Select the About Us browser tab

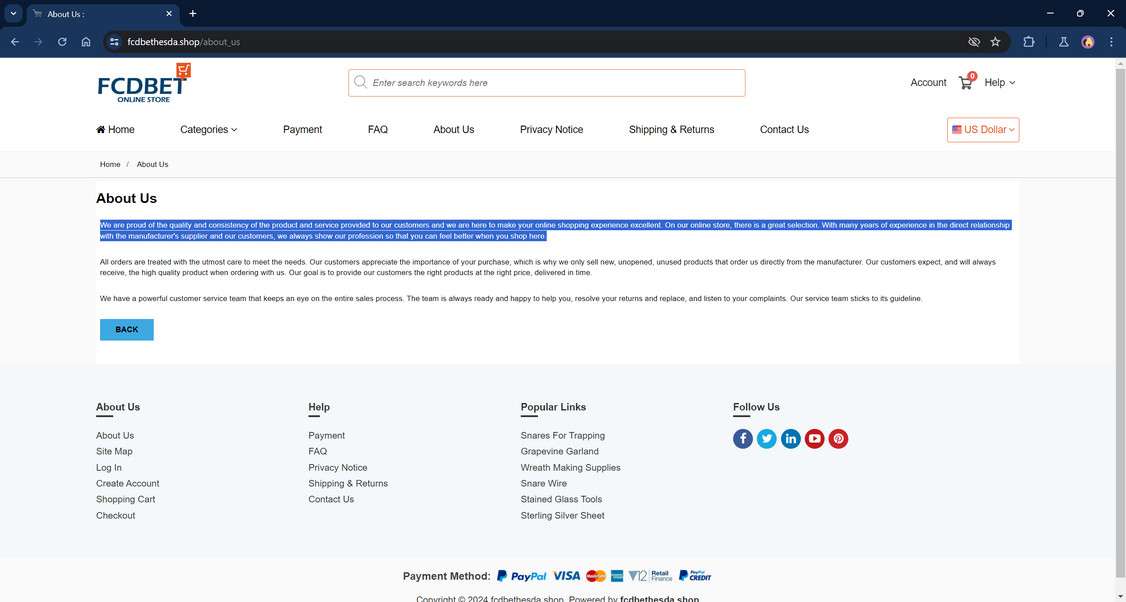tap(103, 14)
